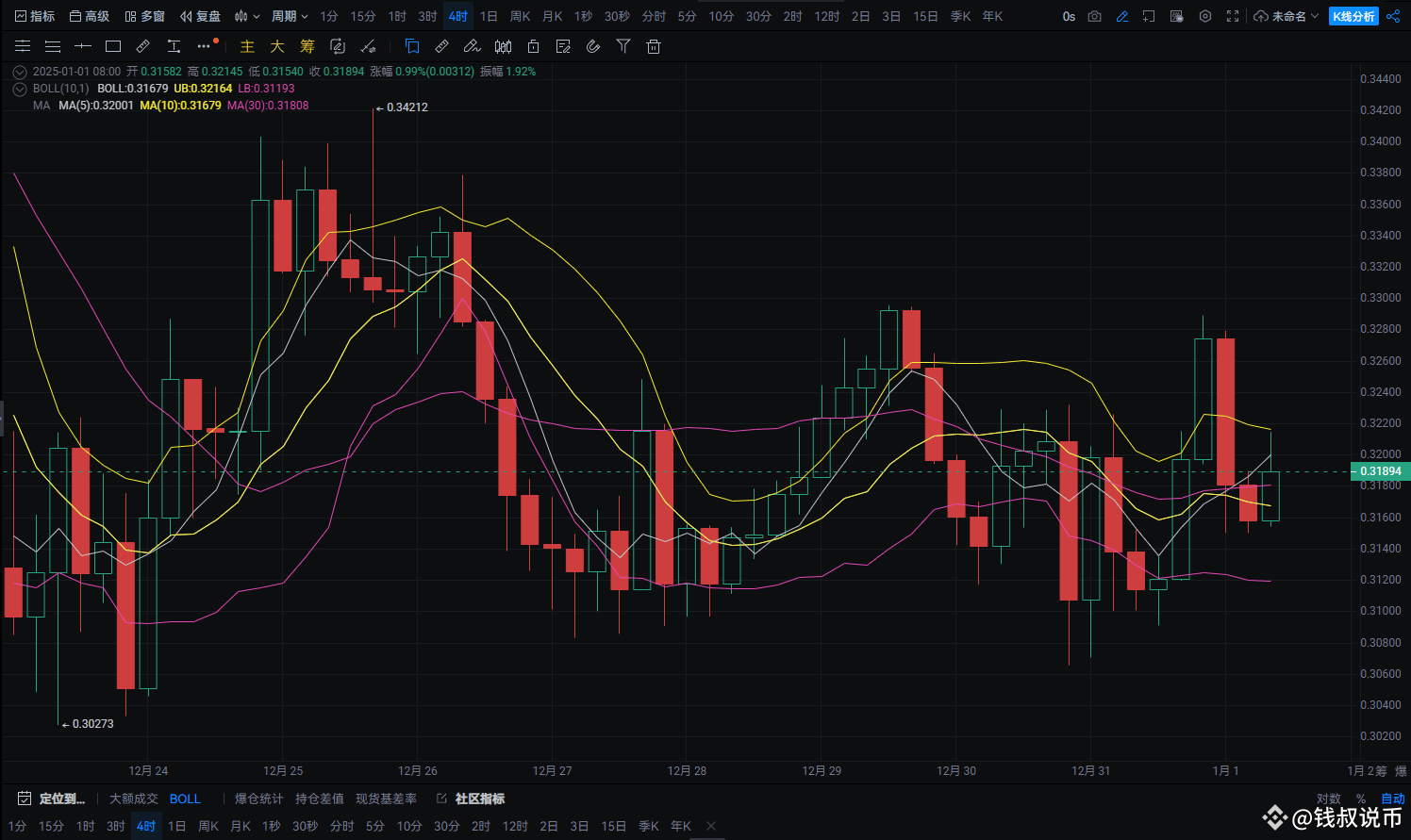
Task: Collapse the BOLL indicator row toggle
Action: tap(20, 89)
